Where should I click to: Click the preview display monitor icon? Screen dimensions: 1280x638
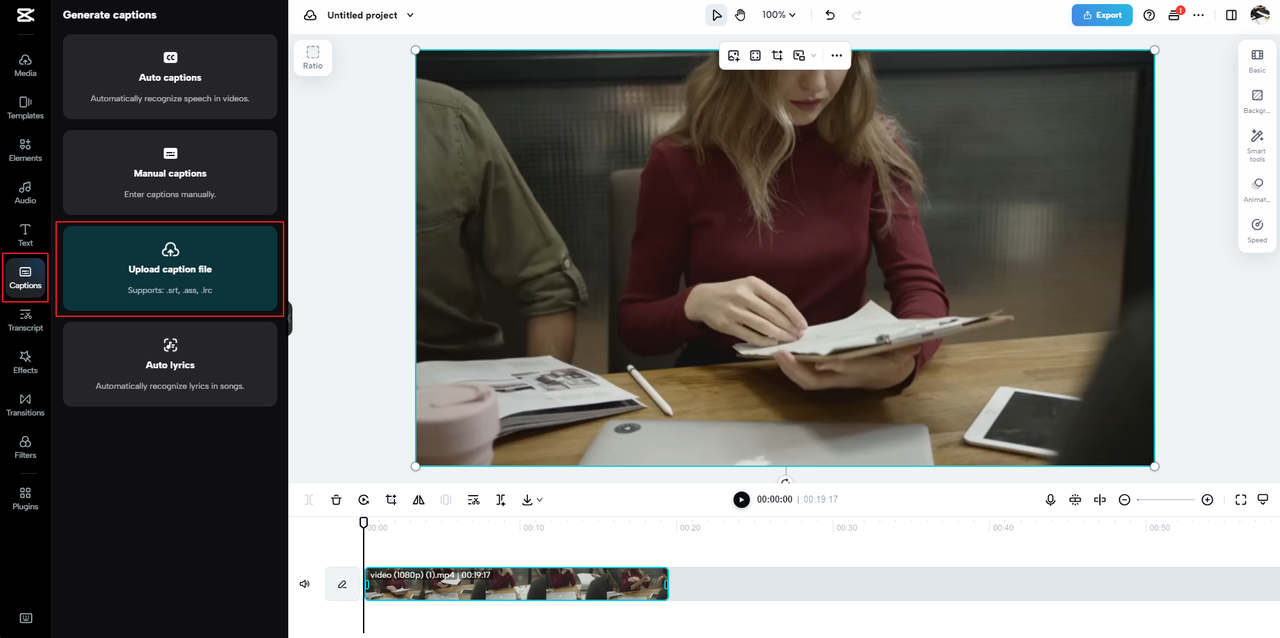coord(1263,499)
